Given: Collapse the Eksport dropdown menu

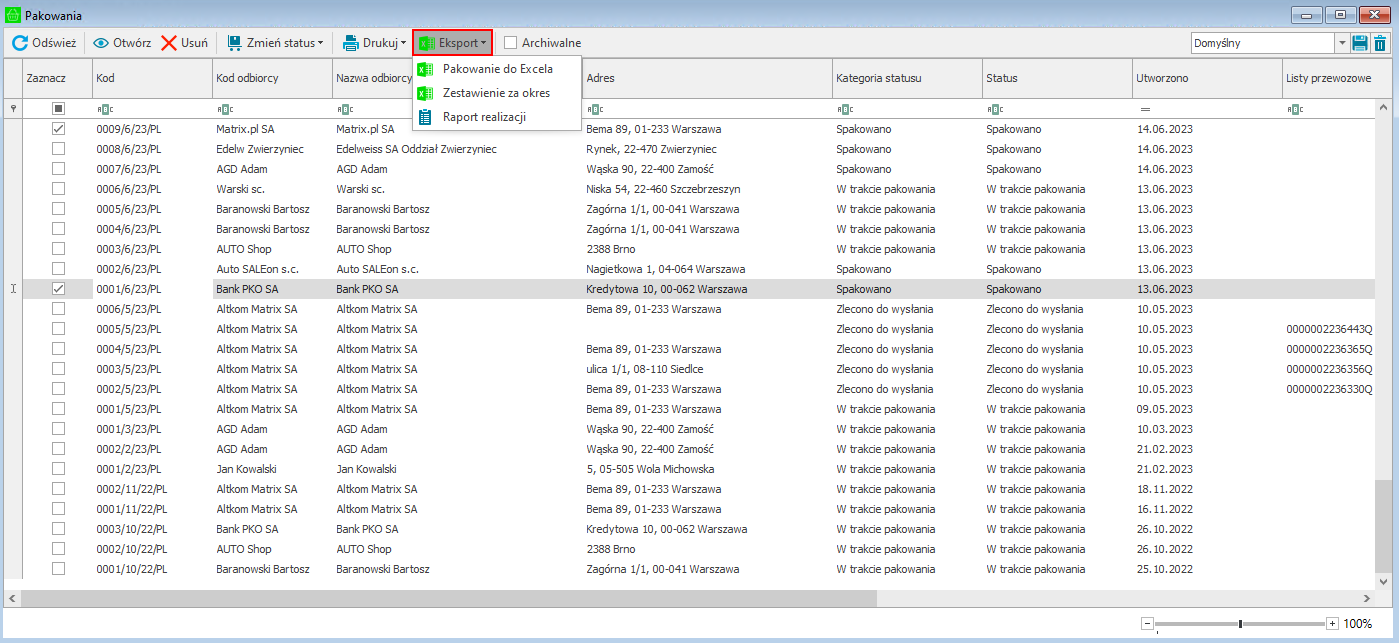Looking at the screenshot, I should pos(453,43).
